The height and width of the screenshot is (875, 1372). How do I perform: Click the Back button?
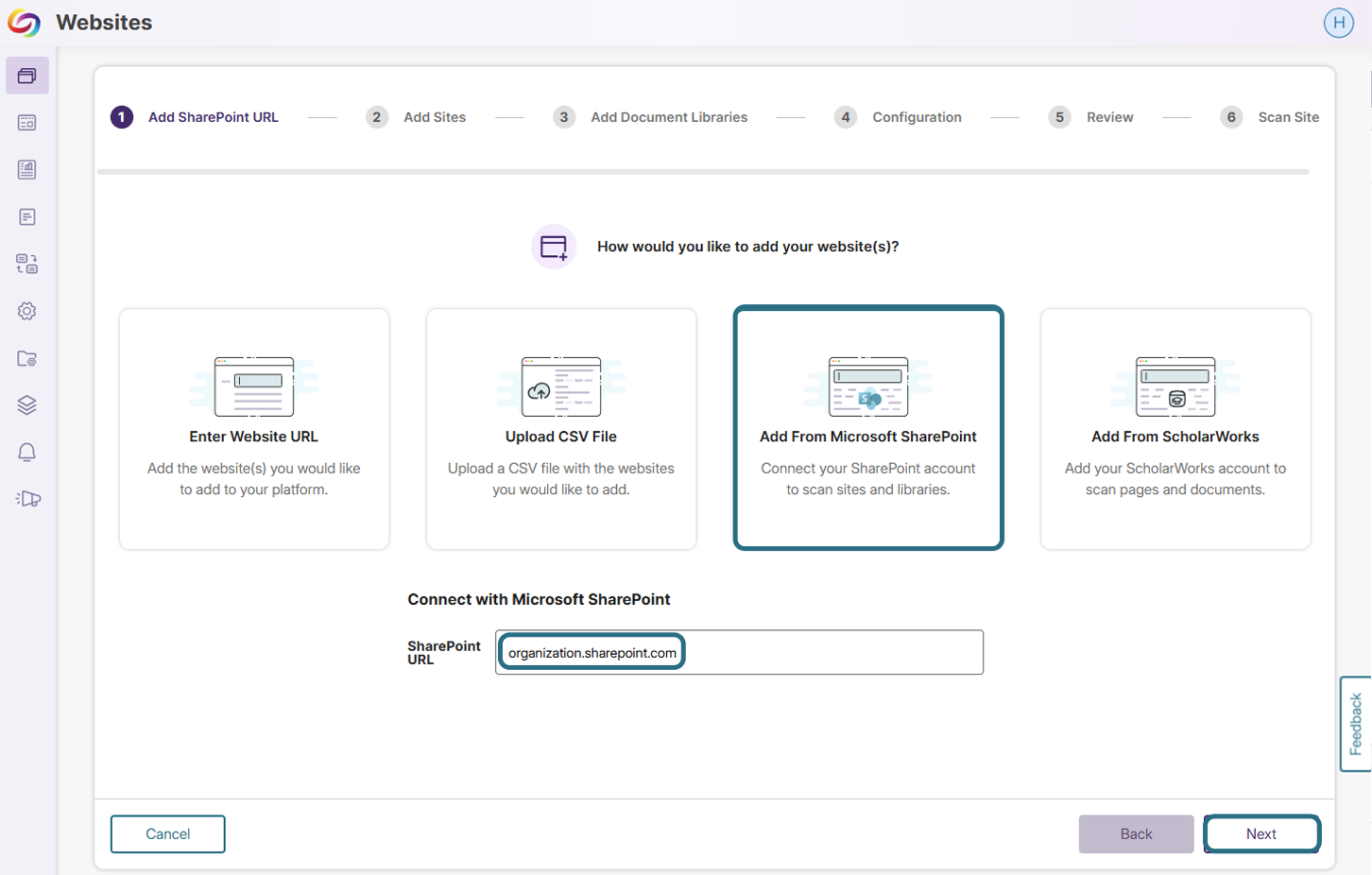coord(1136,834)
